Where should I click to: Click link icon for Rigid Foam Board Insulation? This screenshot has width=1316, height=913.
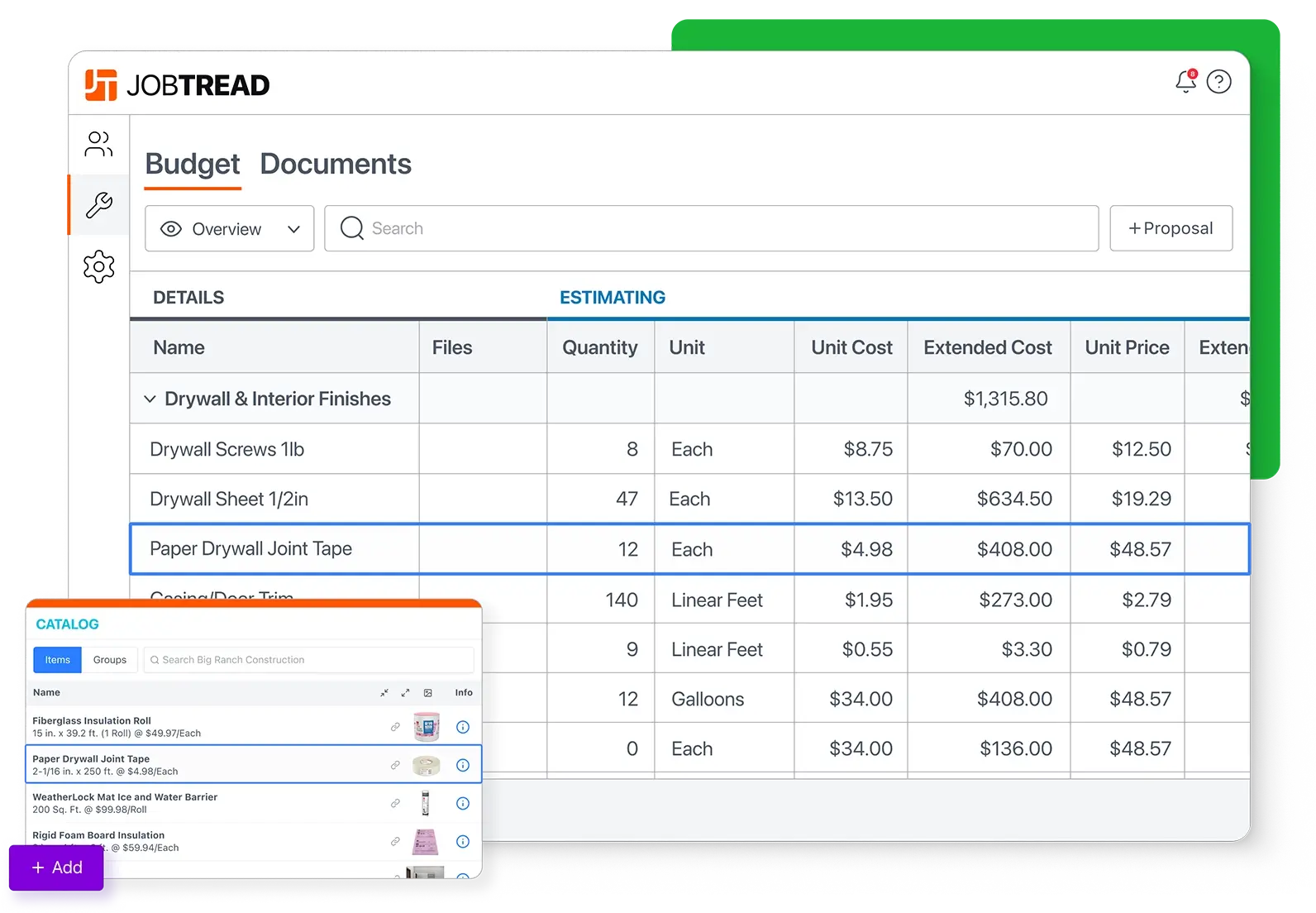[x=395, y=841]
